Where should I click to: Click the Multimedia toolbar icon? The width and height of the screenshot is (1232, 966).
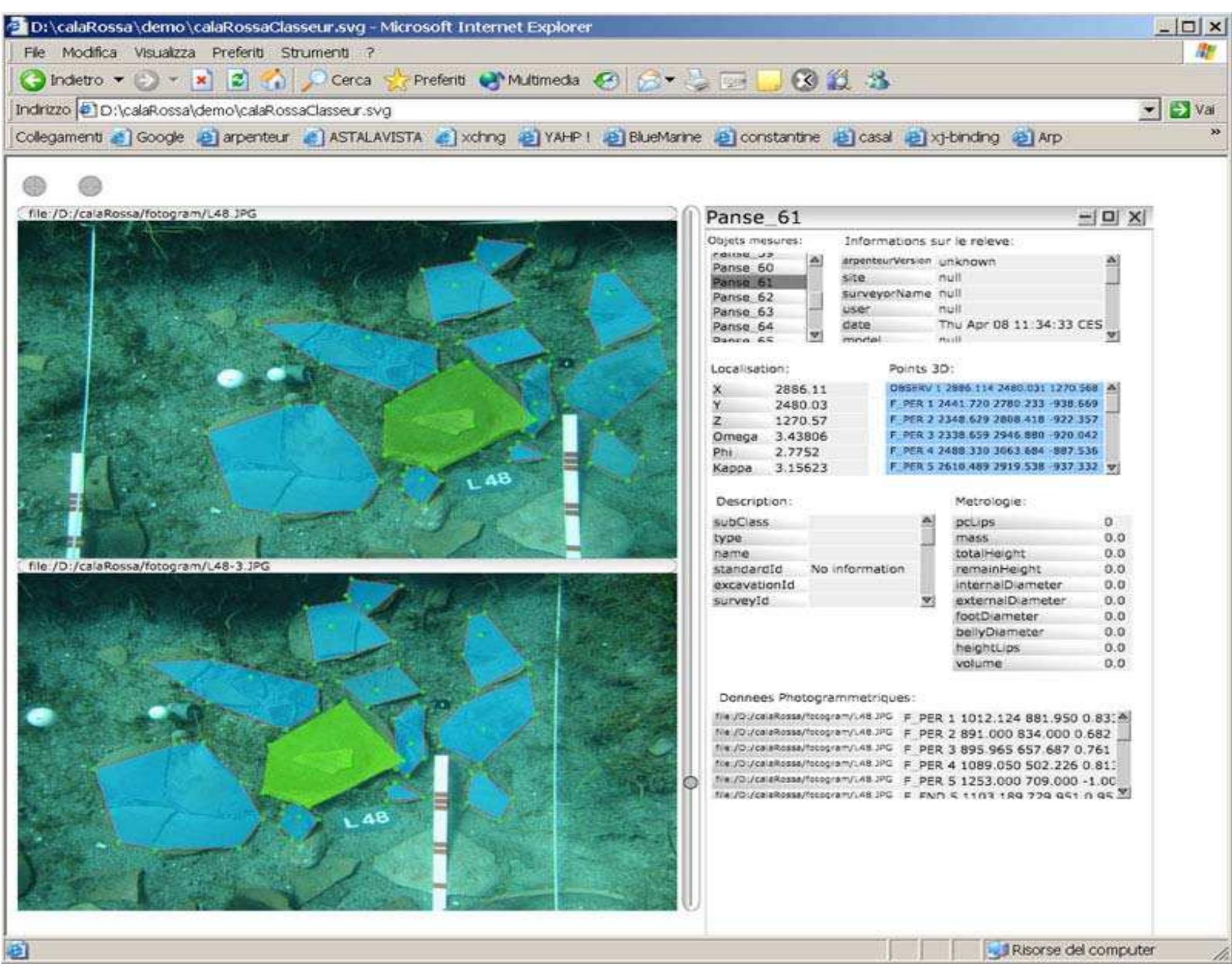click(491, 81)
